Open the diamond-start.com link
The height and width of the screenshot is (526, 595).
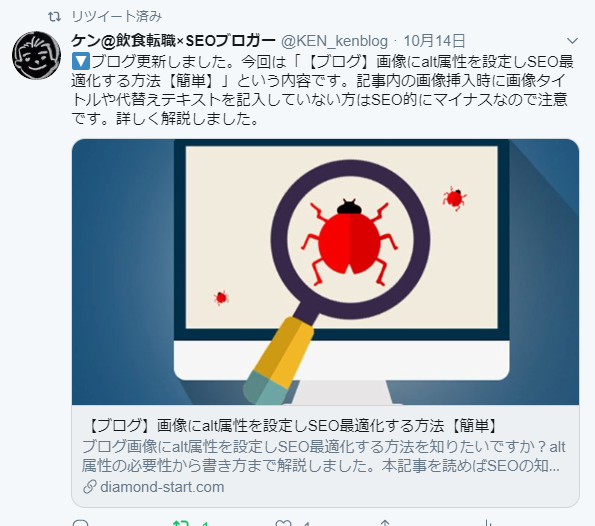162,487
